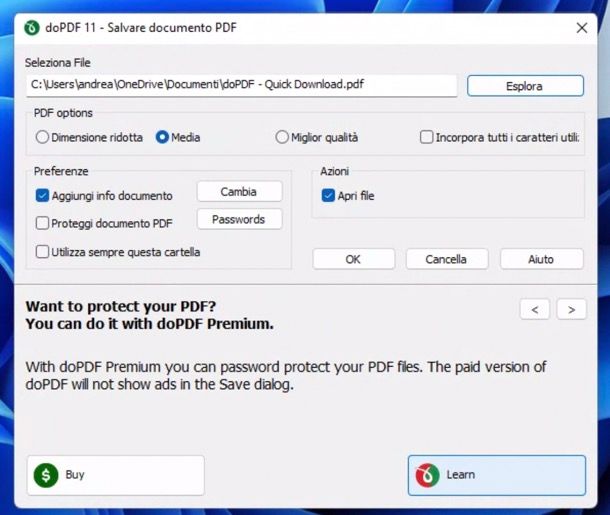Click the green dollar Buy icon
This screenshot has height=515, width=610.
pyautogui.click(x=46, y=475)
